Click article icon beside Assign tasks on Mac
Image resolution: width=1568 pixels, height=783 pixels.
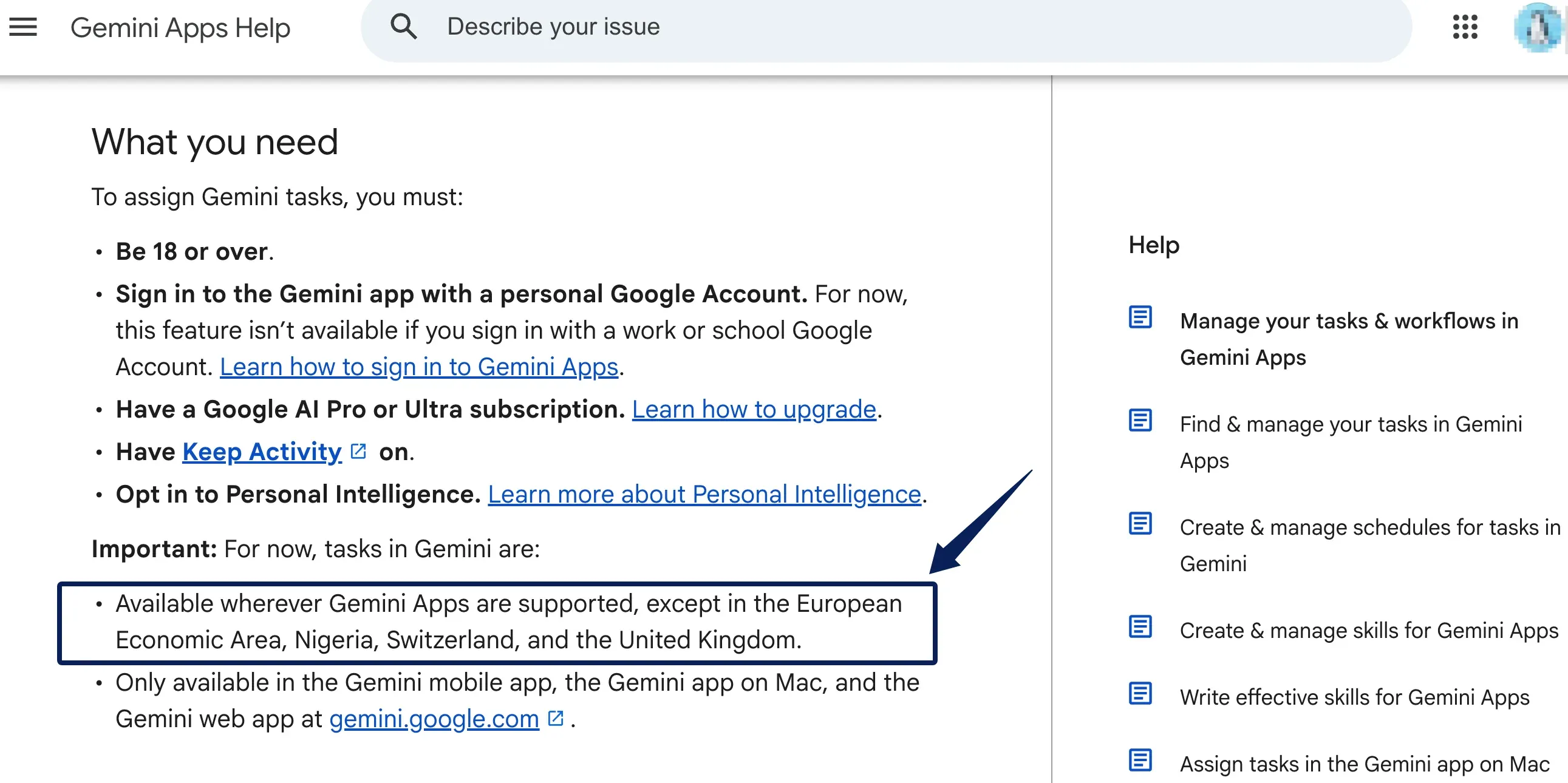pyautogui.click(x=1139, y=760)
